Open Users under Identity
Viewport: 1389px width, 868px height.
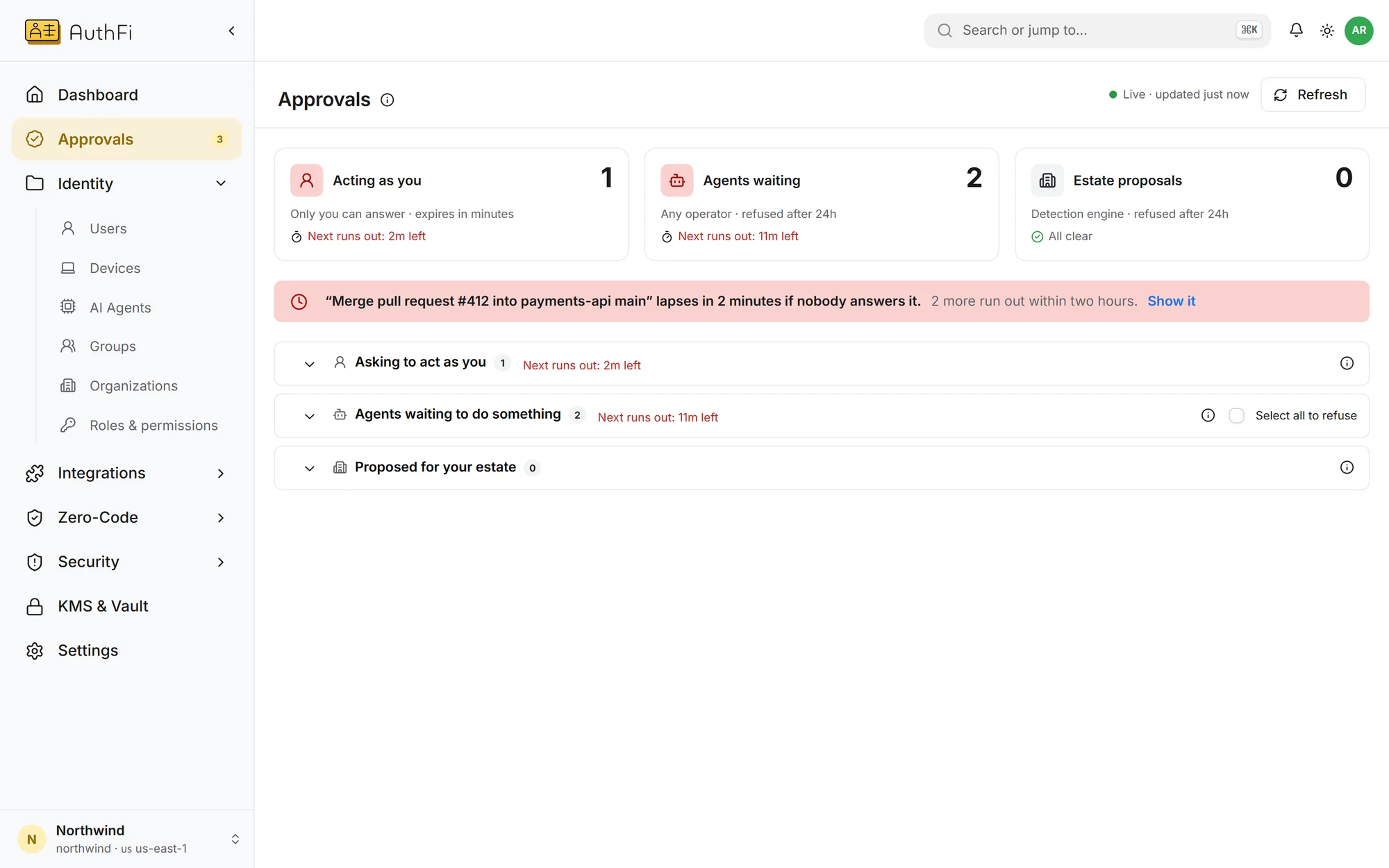click(x=144, y=228)
